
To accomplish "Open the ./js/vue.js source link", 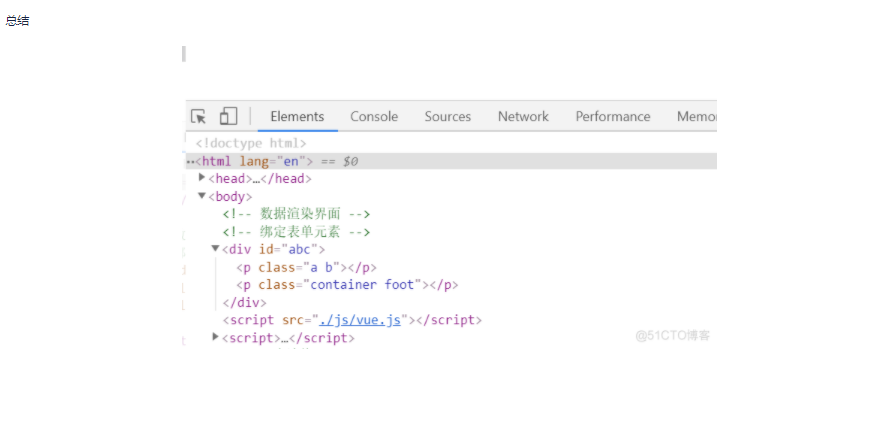I will pyautogui.click(x=359, y=320).
